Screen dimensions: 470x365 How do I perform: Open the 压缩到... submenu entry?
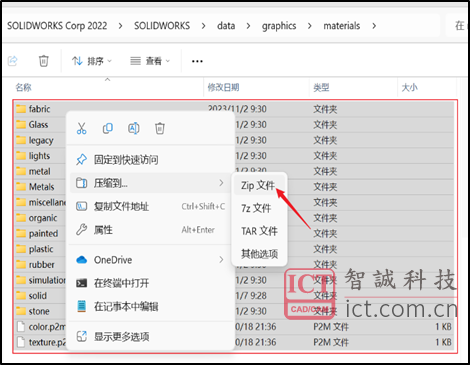[150, 183]
